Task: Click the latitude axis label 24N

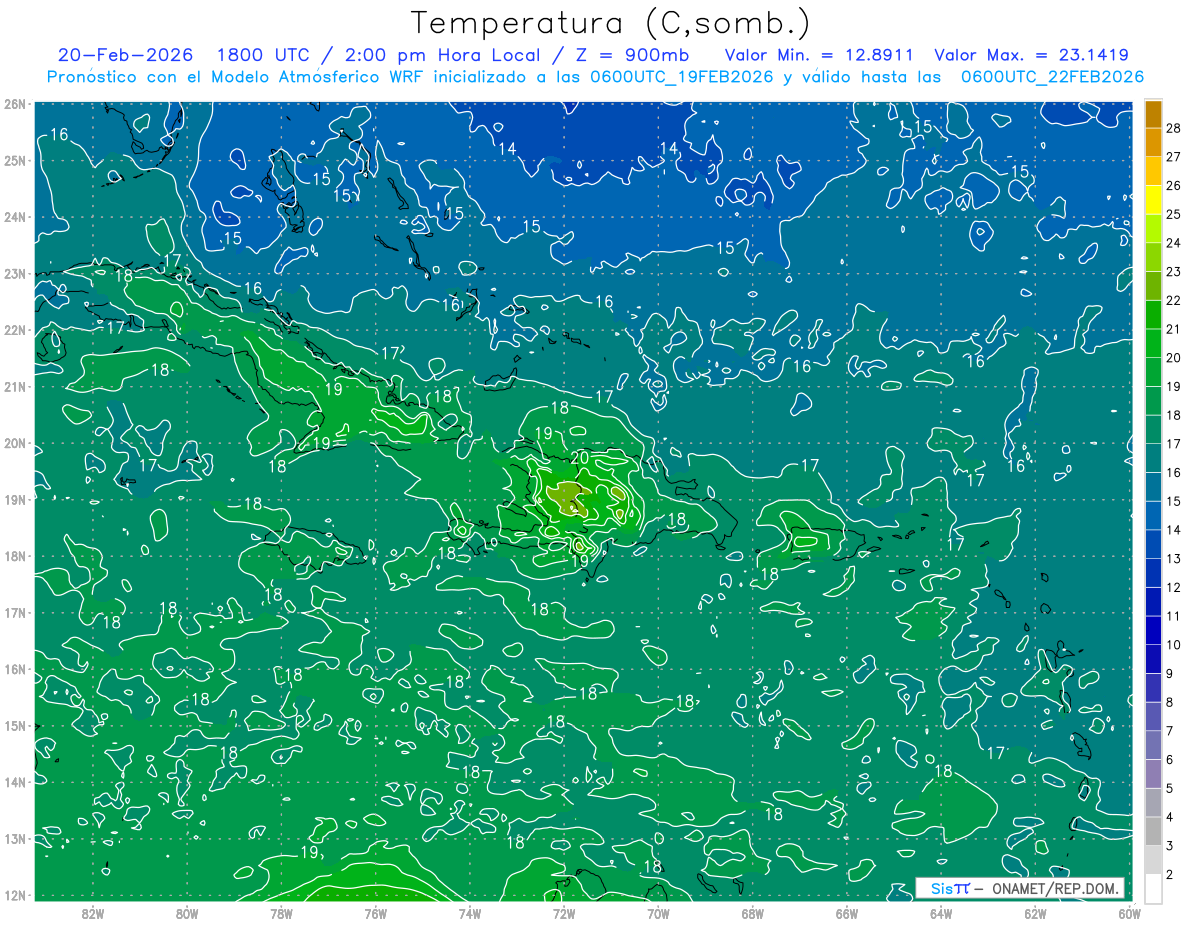Action: [16, 217]
